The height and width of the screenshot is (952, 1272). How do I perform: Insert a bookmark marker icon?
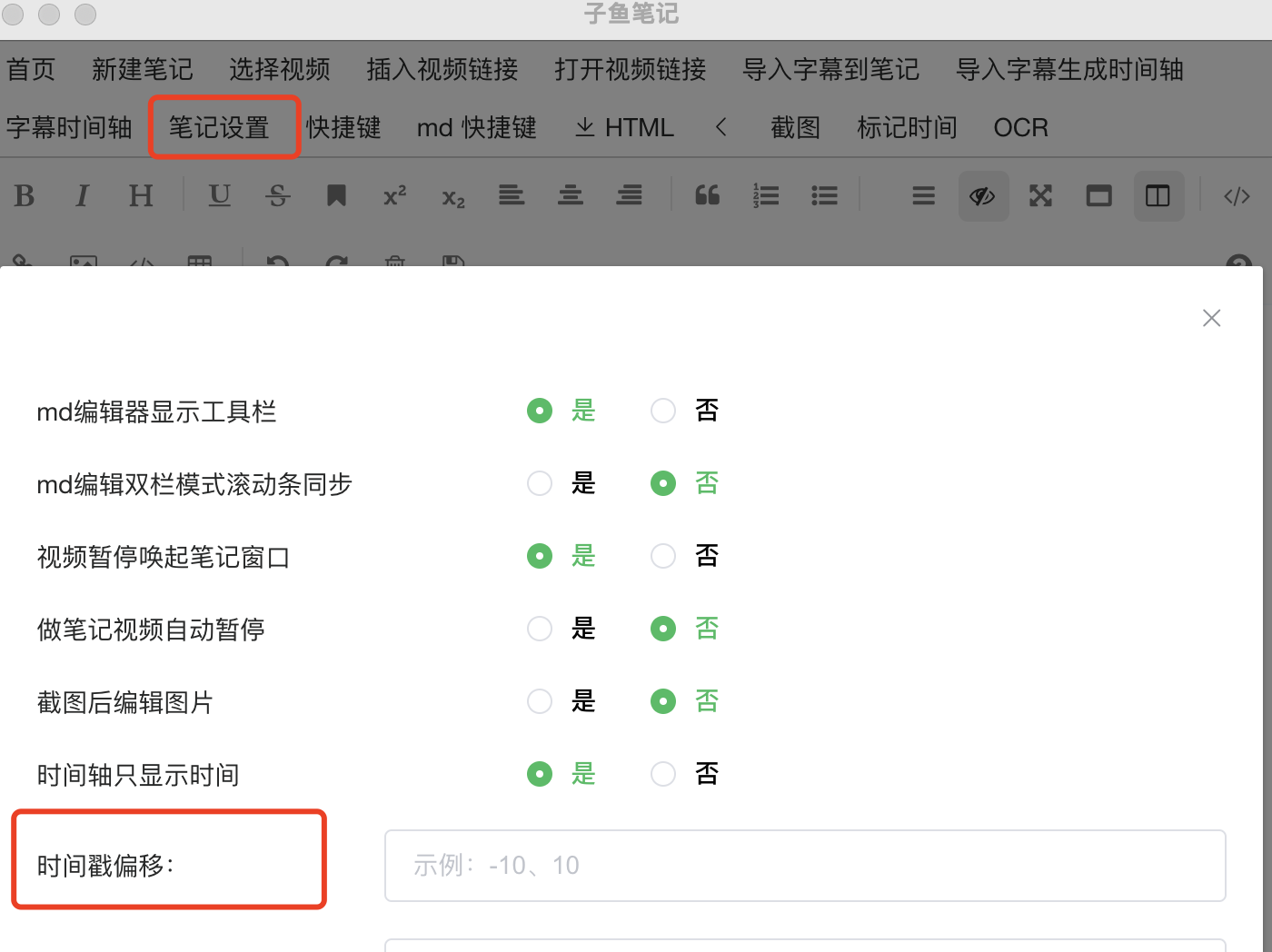(336, 196)
